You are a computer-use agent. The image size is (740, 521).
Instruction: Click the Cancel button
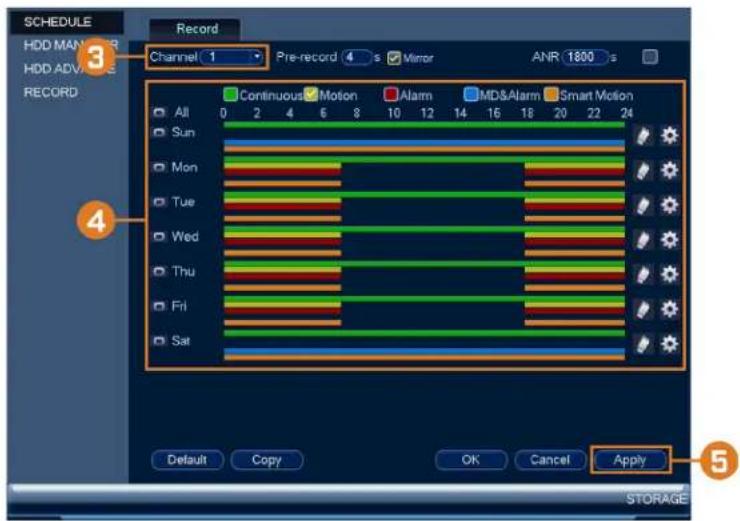[550, 460]
